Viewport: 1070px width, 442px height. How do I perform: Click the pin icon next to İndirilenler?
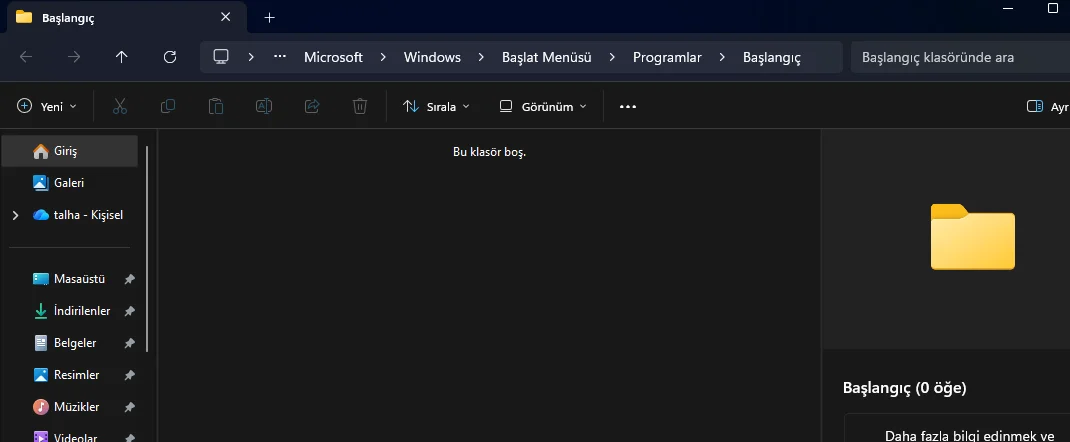(130, 311)
